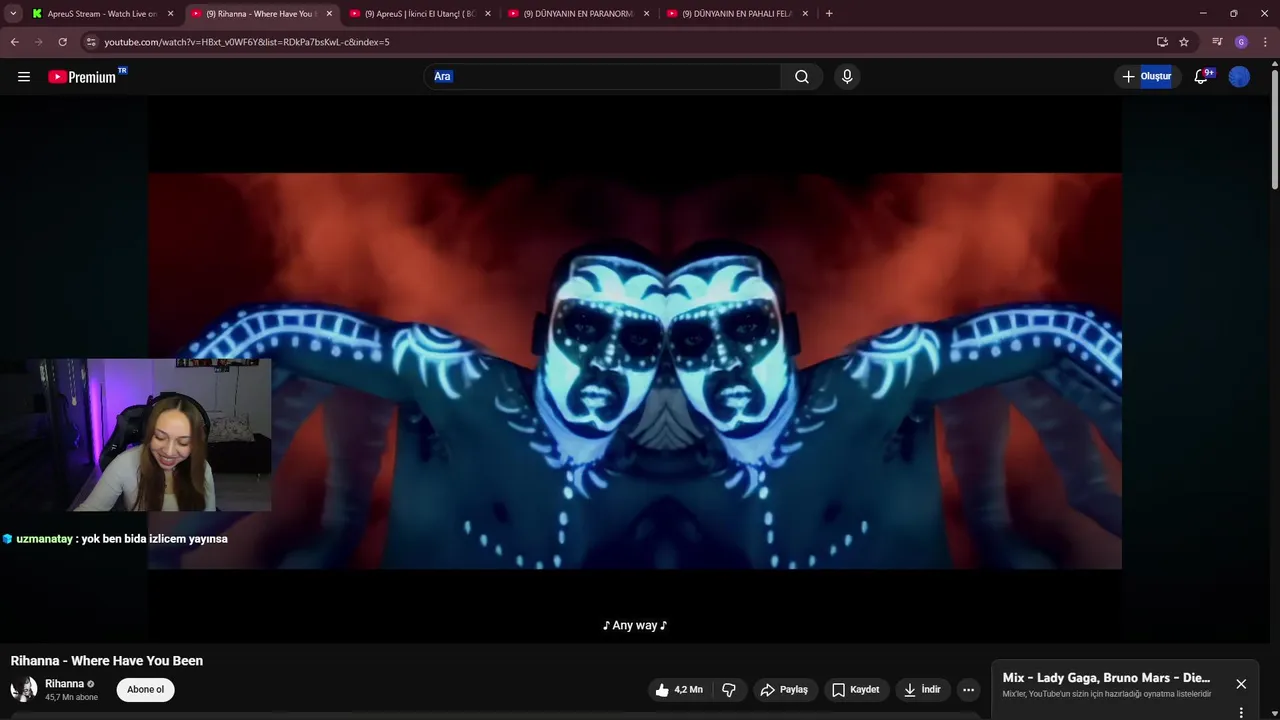The image size is (1280, 720).
Task: Open the Mix panel three-dot options
Action: click(x=1241, y=713)
